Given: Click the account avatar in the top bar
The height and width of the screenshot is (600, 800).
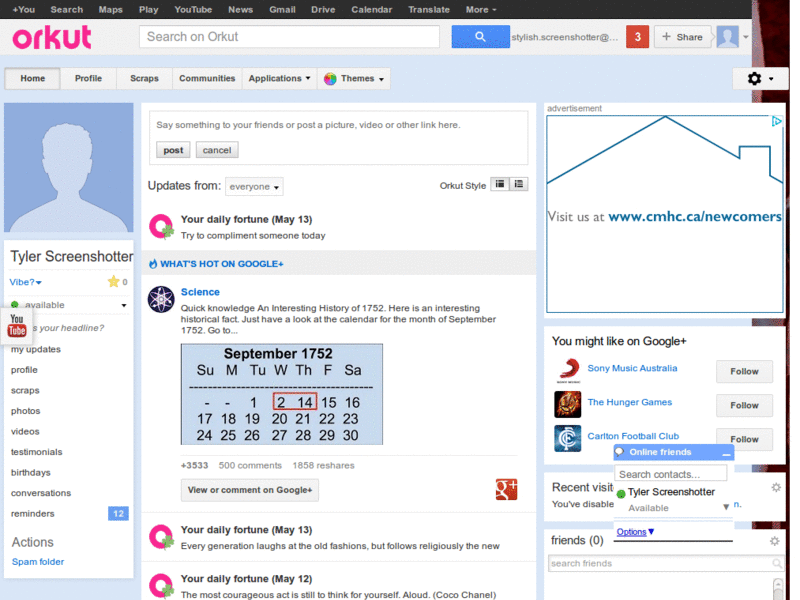Looking at the screenshot, I should [727, 37].
